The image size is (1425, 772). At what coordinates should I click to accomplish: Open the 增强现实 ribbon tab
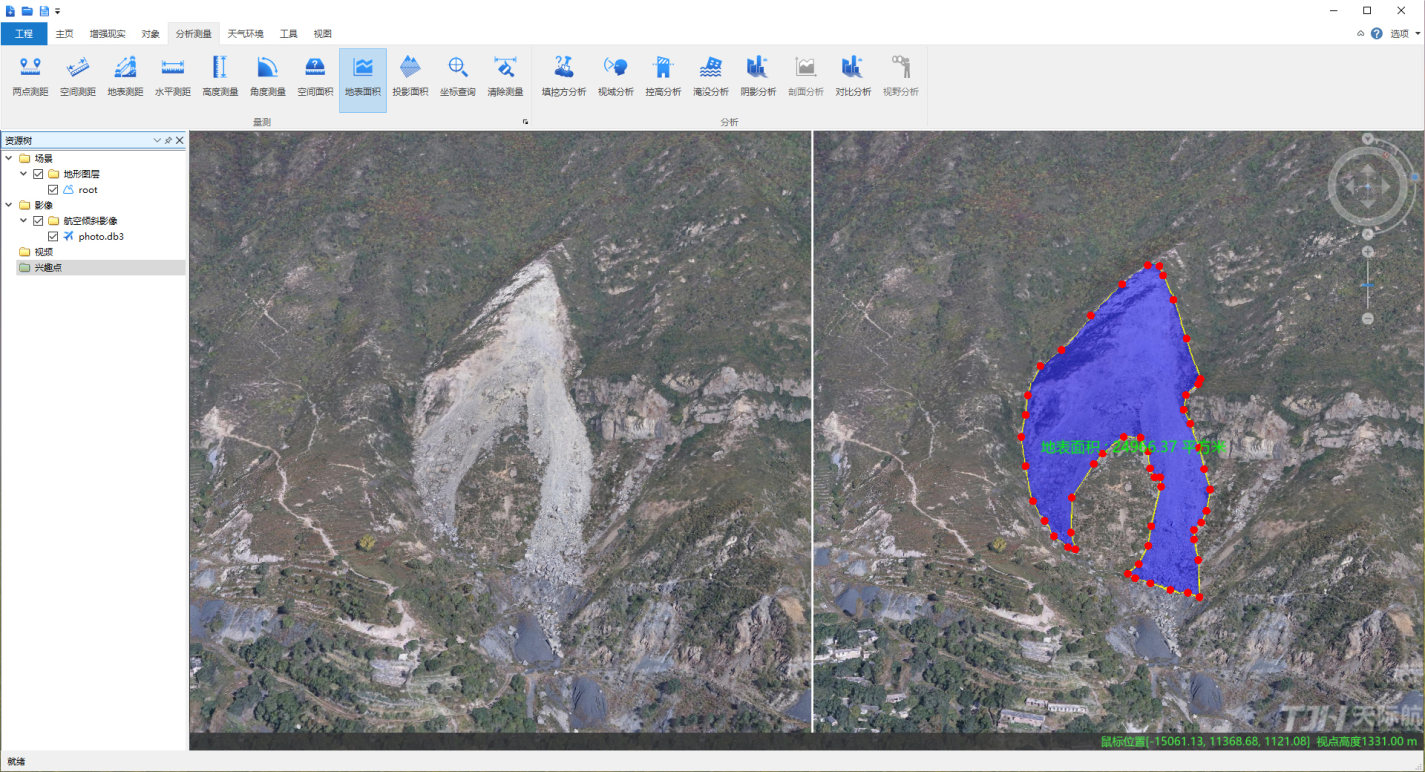pos(108,34)
